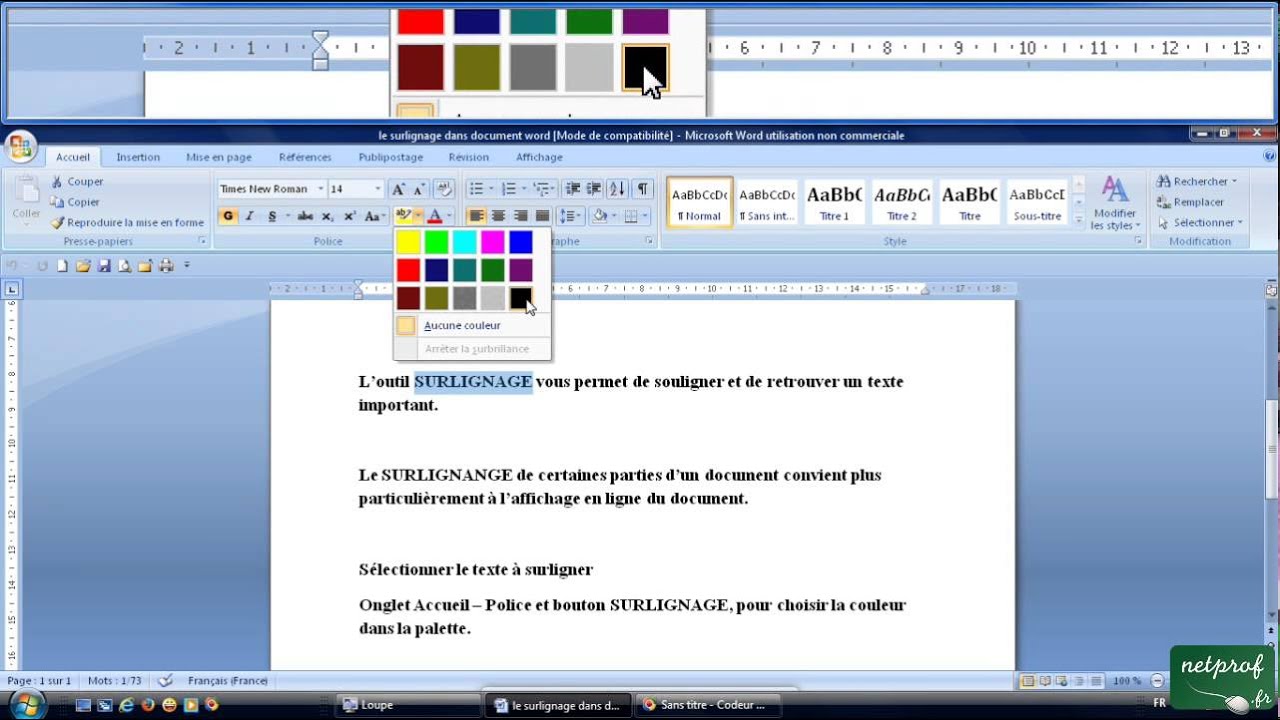This screenshot has width=1280, height=720.
Task: Click the multilevel list icon
Action: pyautogui.click(x=541, y=189)
